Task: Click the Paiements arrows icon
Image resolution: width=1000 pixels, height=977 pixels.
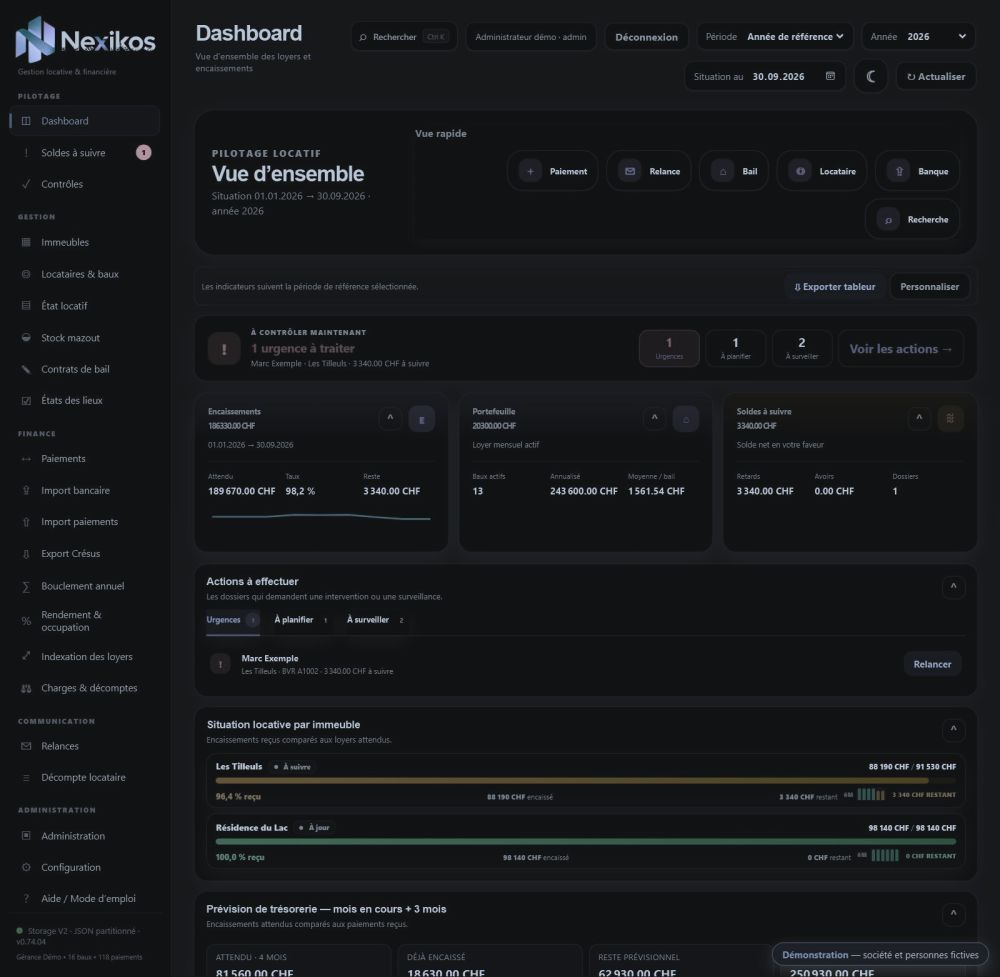Action: [26, 459]
